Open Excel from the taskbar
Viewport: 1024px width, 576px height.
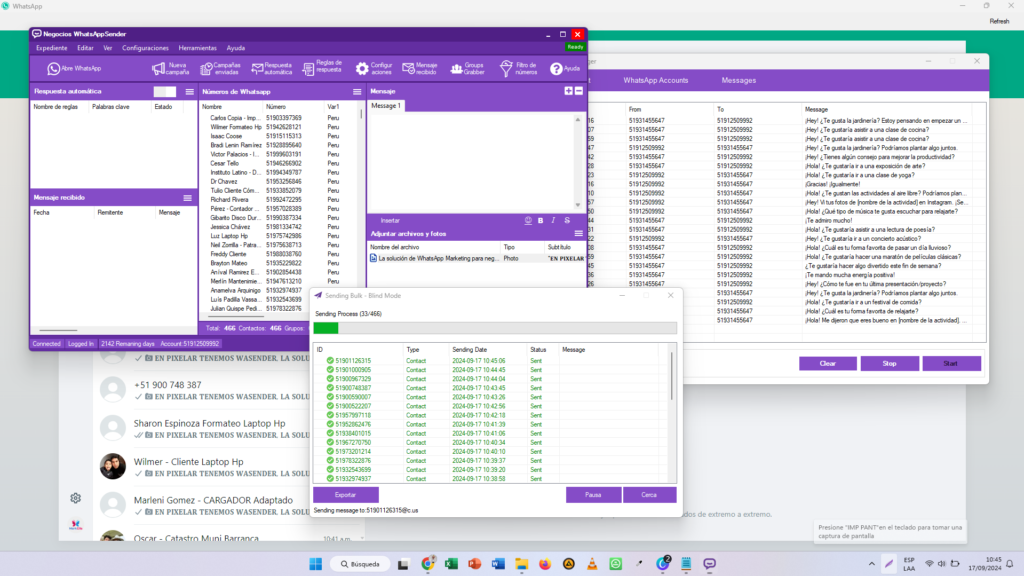click(x=451, y=564)
